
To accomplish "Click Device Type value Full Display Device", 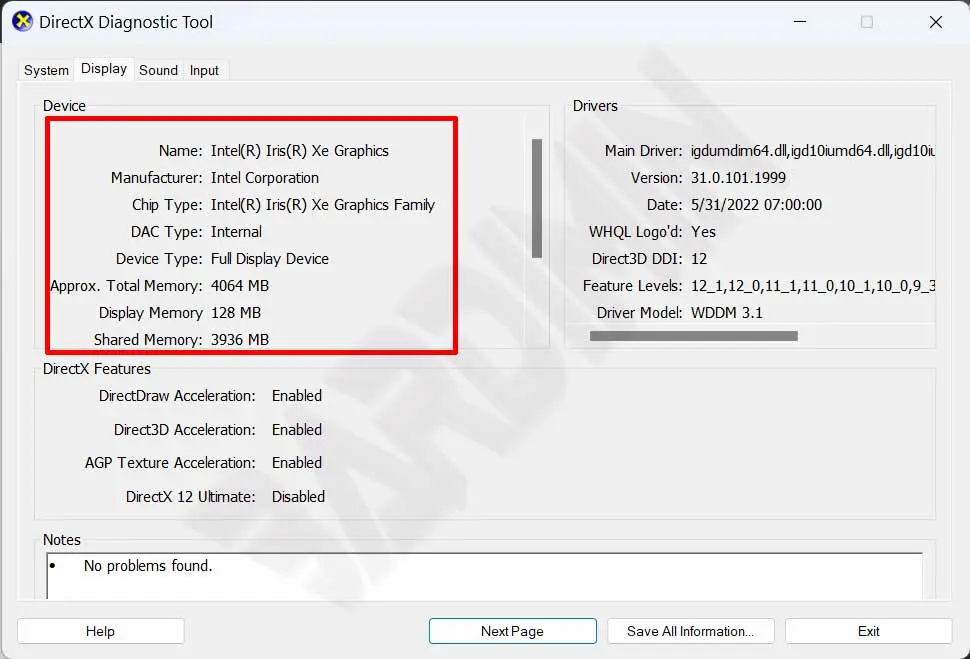I will (270, 259).
